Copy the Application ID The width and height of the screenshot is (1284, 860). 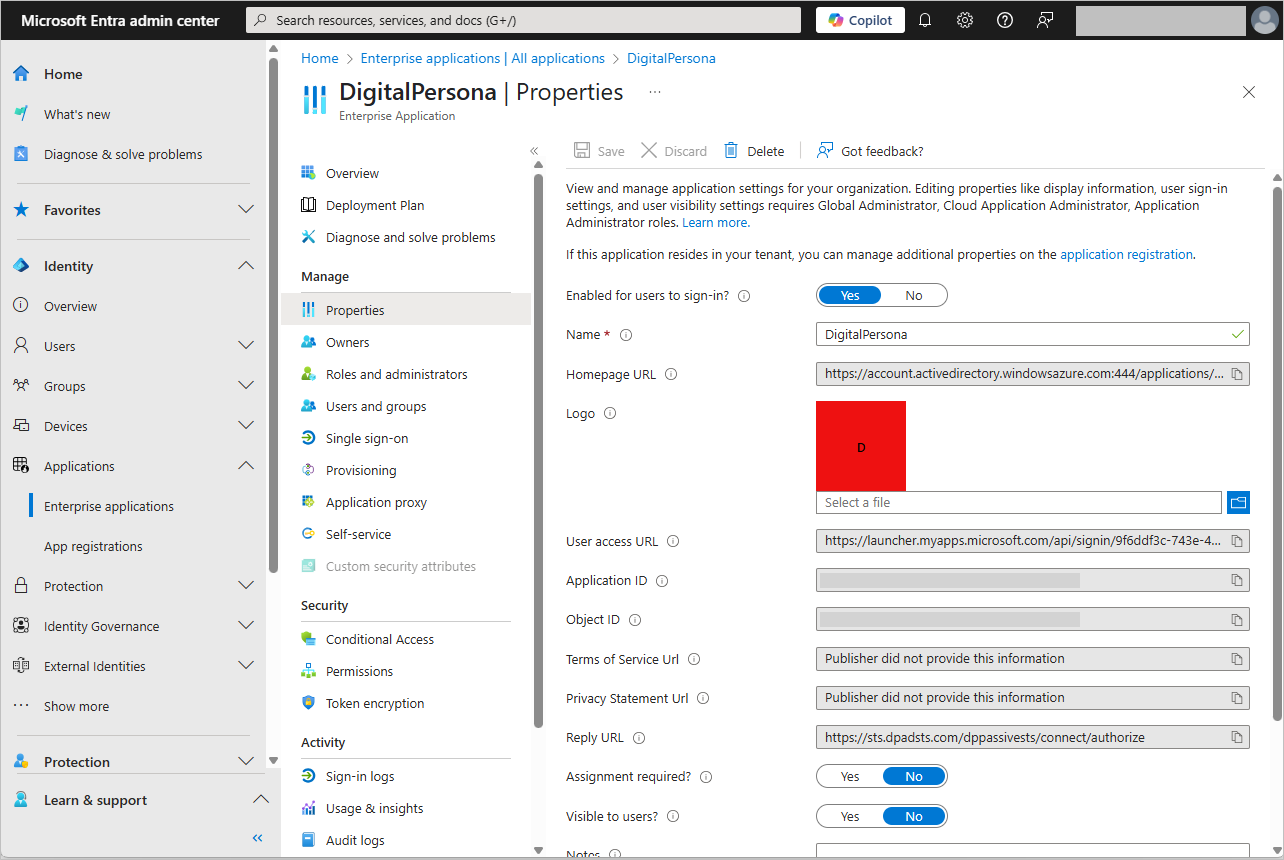click(x=1237, y=580)
